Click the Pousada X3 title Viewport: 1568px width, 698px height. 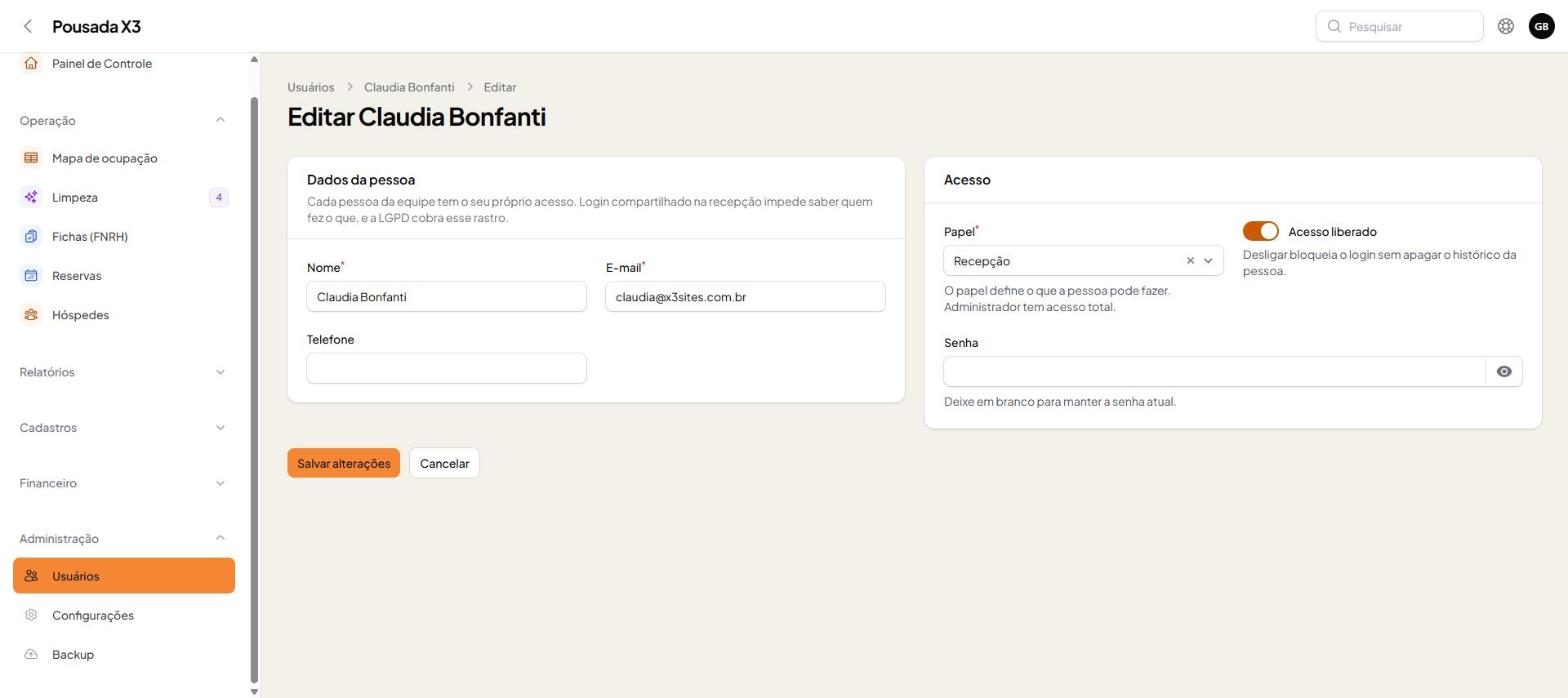coord(96,26)
